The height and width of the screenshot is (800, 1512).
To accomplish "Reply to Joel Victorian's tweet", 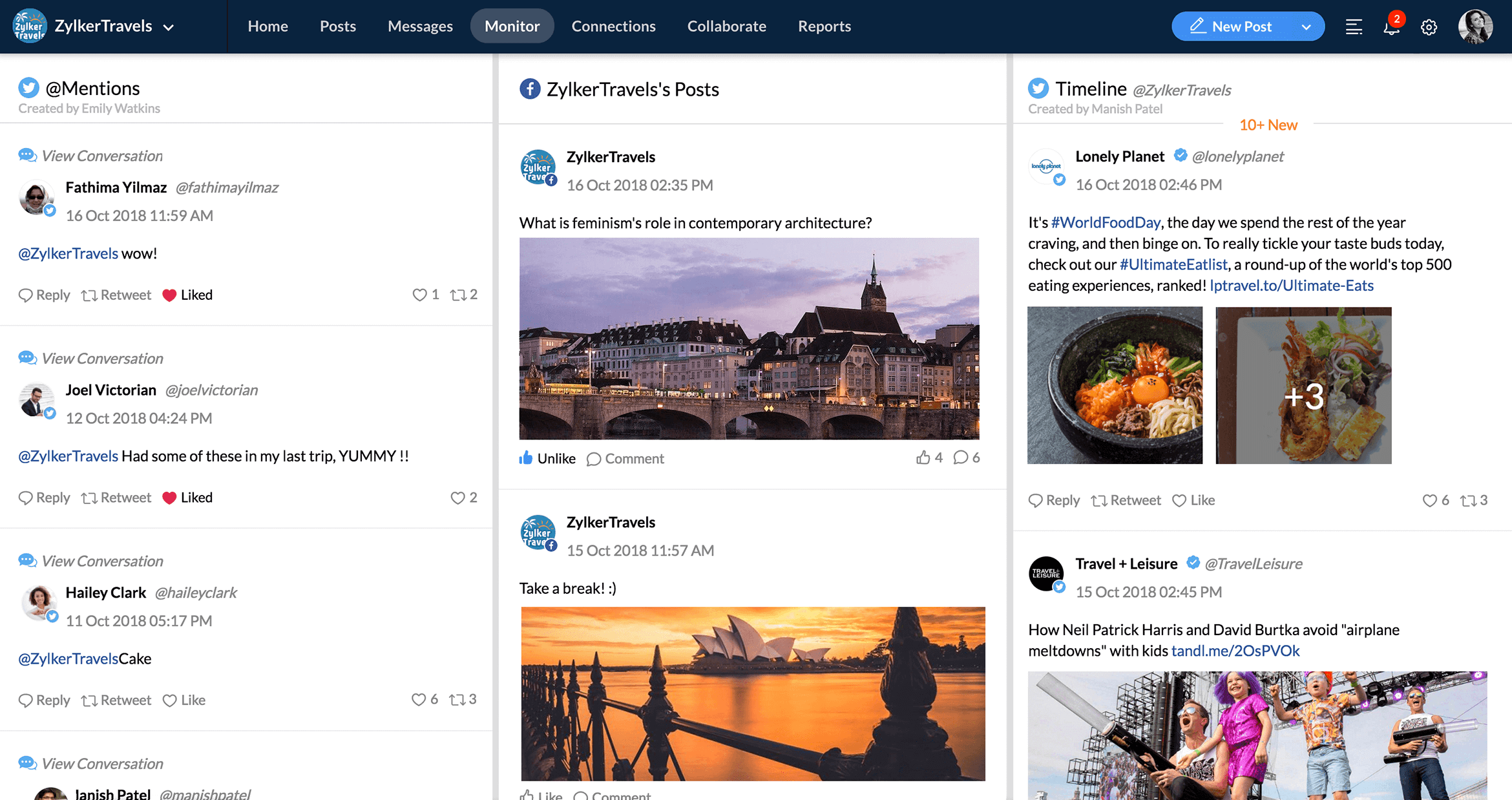I will tap(44, 498).
